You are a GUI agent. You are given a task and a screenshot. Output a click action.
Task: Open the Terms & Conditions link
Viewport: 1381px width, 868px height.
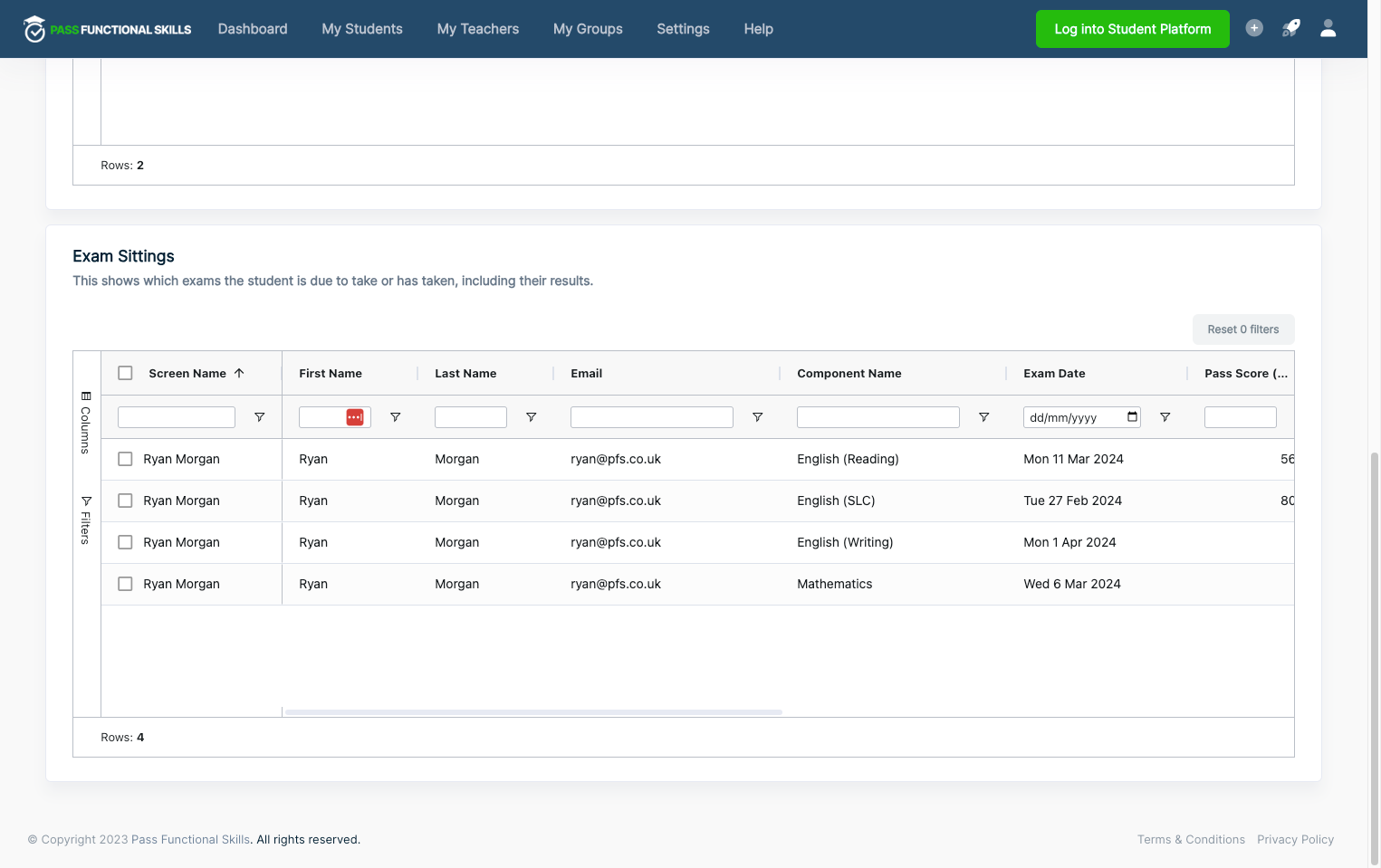pos(1191,840)
